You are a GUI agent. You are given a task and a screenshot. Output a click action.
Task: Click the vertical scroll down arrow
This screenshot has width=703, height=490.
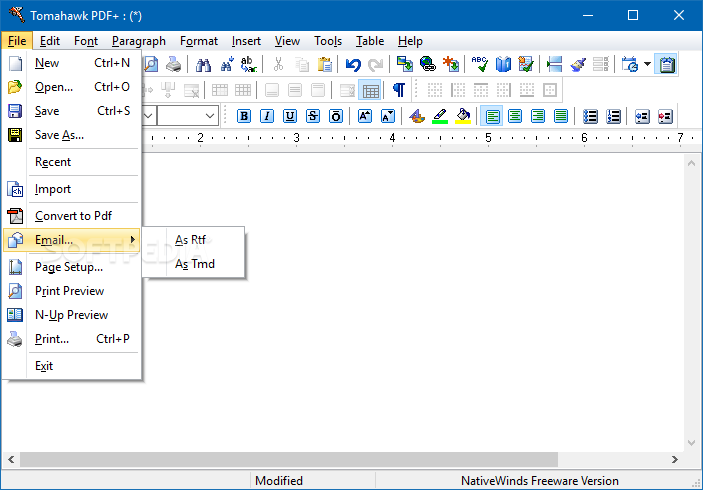coord(691,443)
